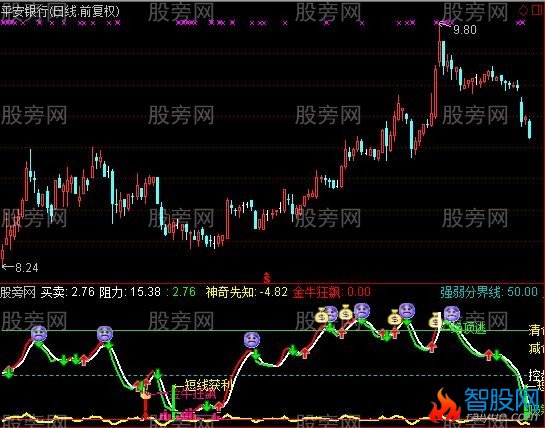The height and width of the screenshot is (428, 545).
Task: Click the last cyan candlestick on the right
Action: tap(529, 129)
